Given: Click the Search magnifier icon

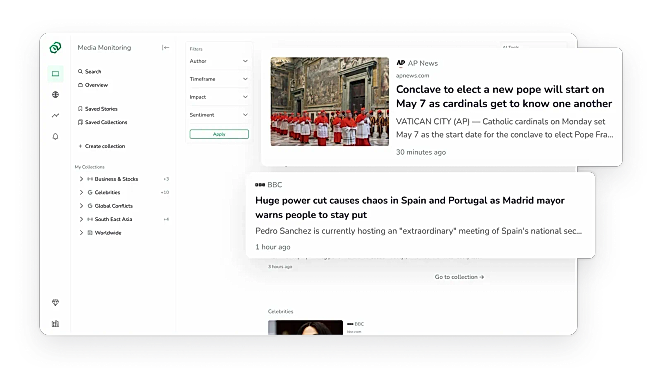Looking at the screenshot, I should [80, 71].
